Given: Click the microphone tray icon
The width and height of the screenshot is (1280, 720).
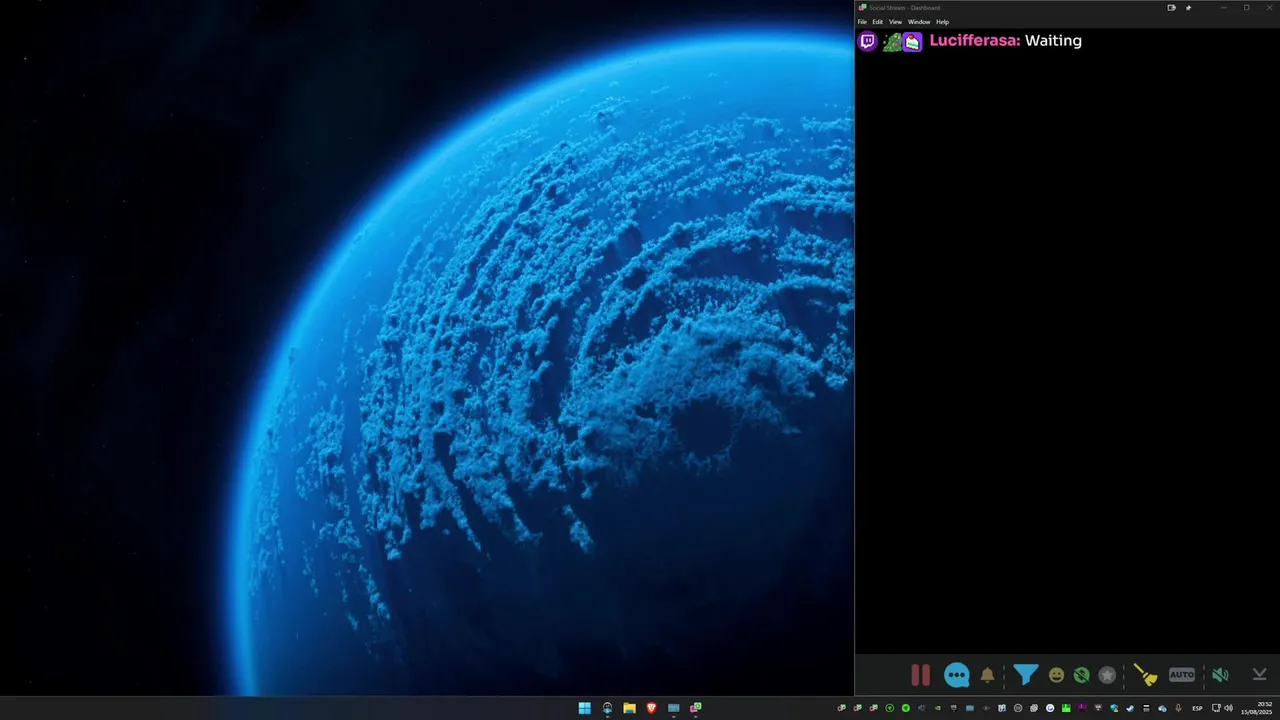Looking at the screenshot, I should [x=1178, y=708].
